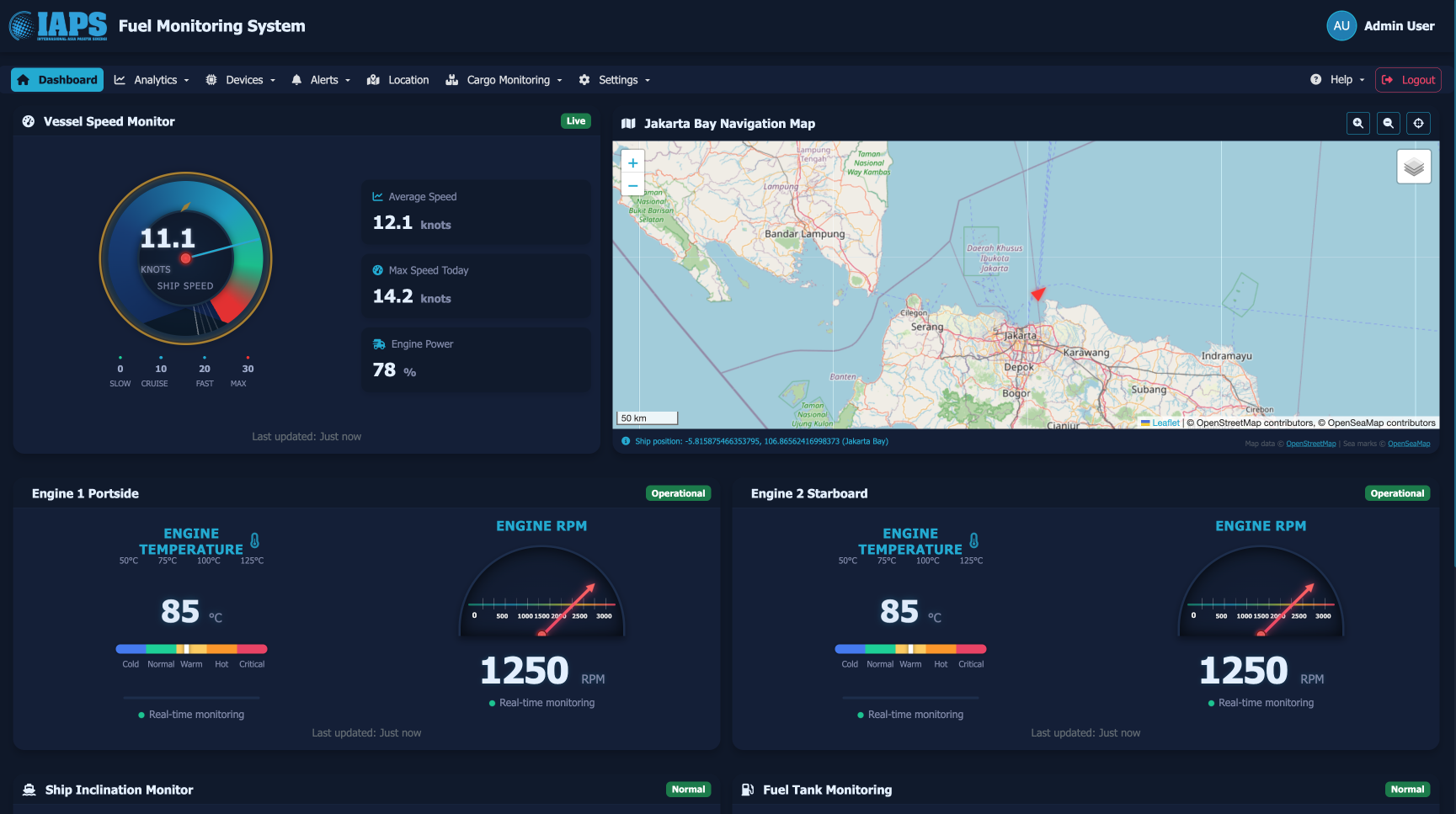Click the IAPS logo
The width and height of the screenshot is (1456, 814).
coord(59,26)
